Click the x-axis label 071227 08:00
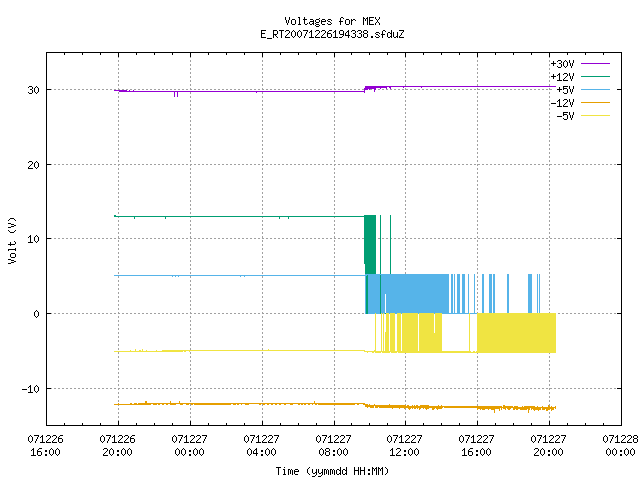 pyautogui.click(x=333, y=446)
